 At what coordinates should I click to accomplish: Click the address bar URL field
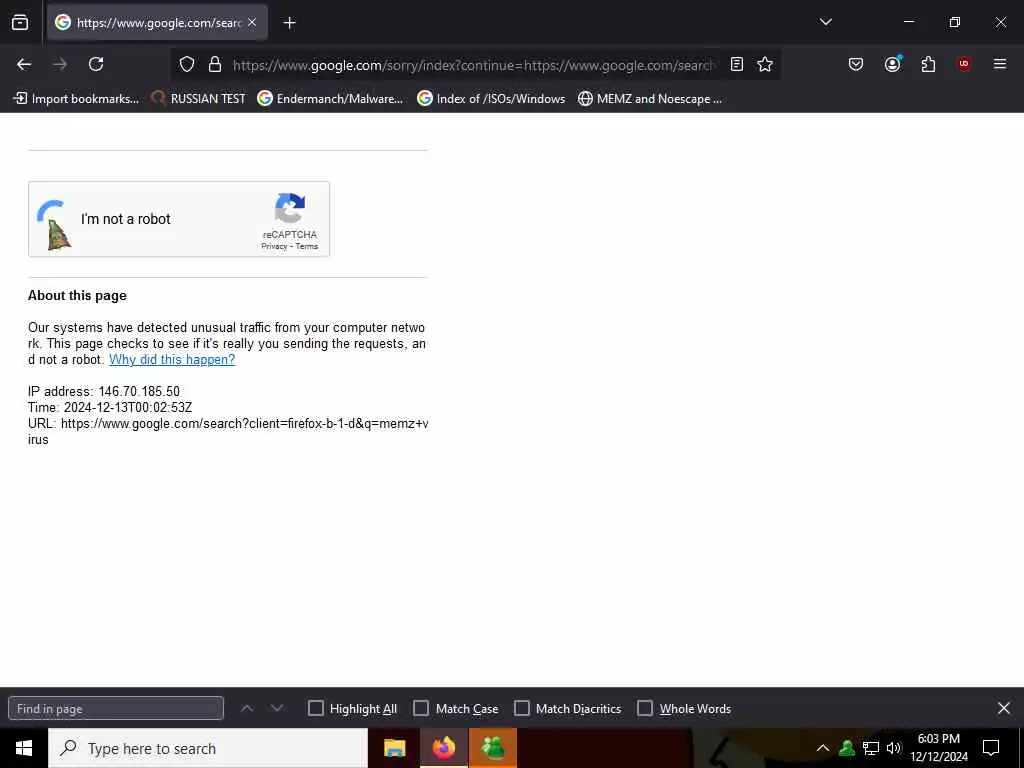click(473, 65)
